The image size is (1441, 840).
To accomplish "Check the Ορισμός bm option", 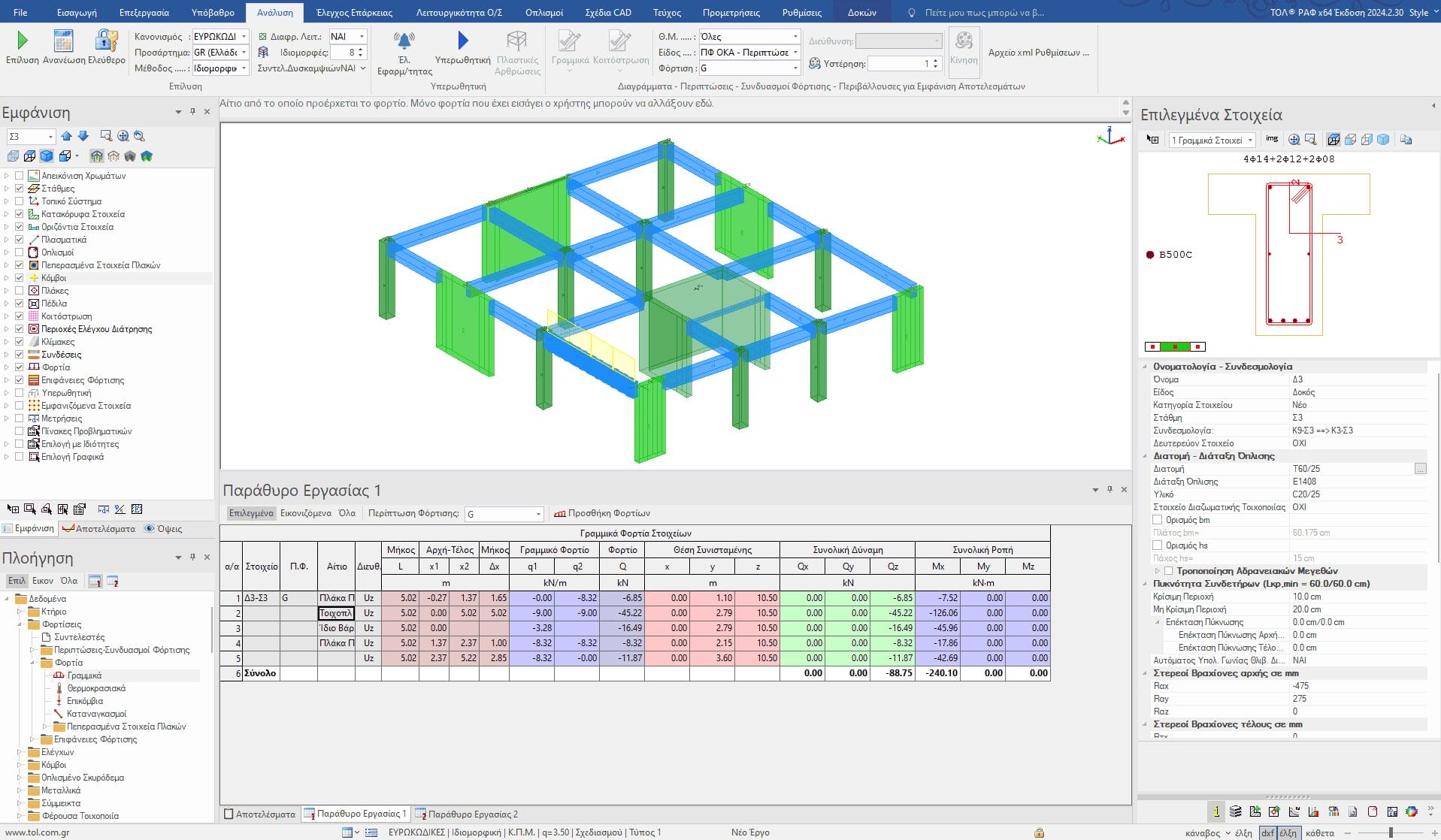I will click(1158, 520).
